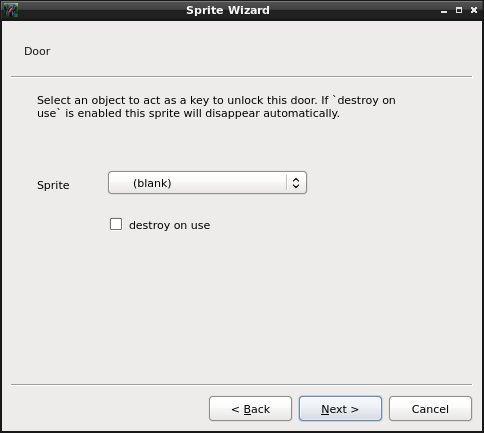Click the Sprite field label
The height and width of the screenshot is (433, 484).
pos(53,185)
